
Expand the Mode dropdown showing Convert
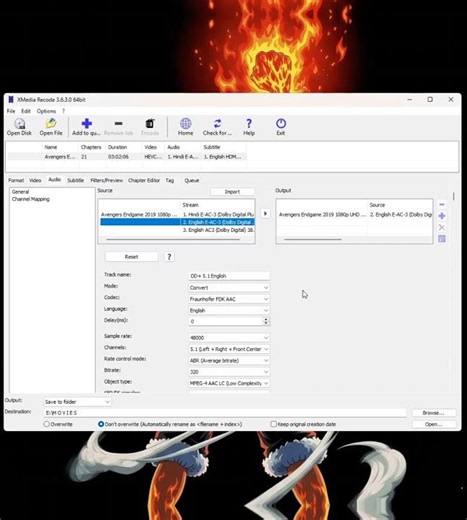[x=229, y=288]
